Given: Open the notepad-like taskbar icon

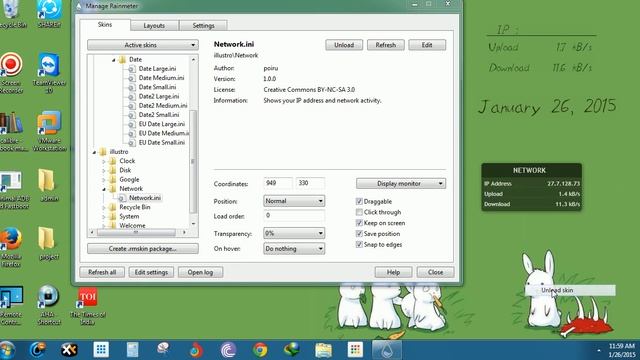Looking at the screenshot, I should click(x=133, y=350).
